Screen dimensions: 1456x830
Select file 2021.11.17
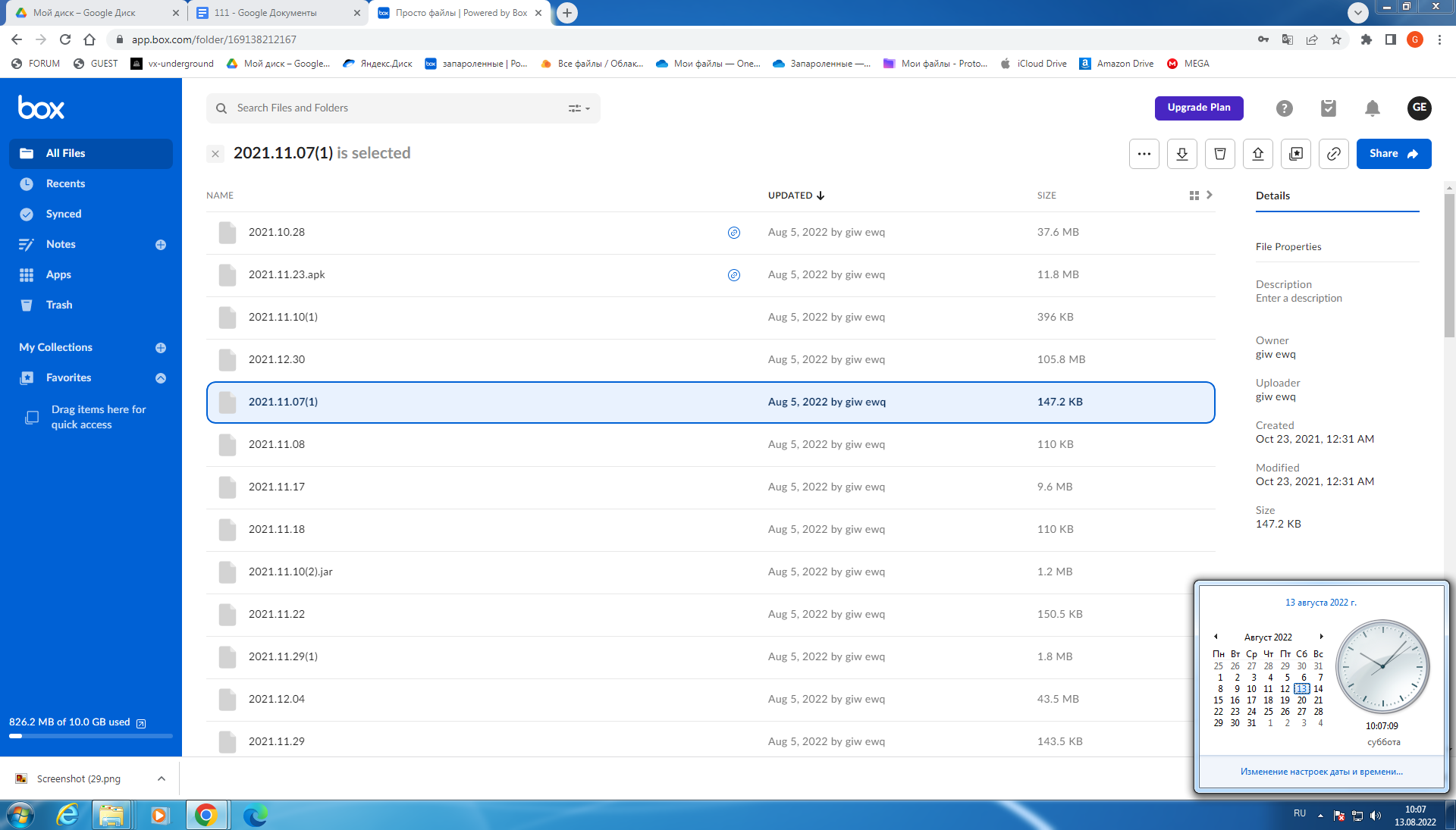[x=711, y=487]
